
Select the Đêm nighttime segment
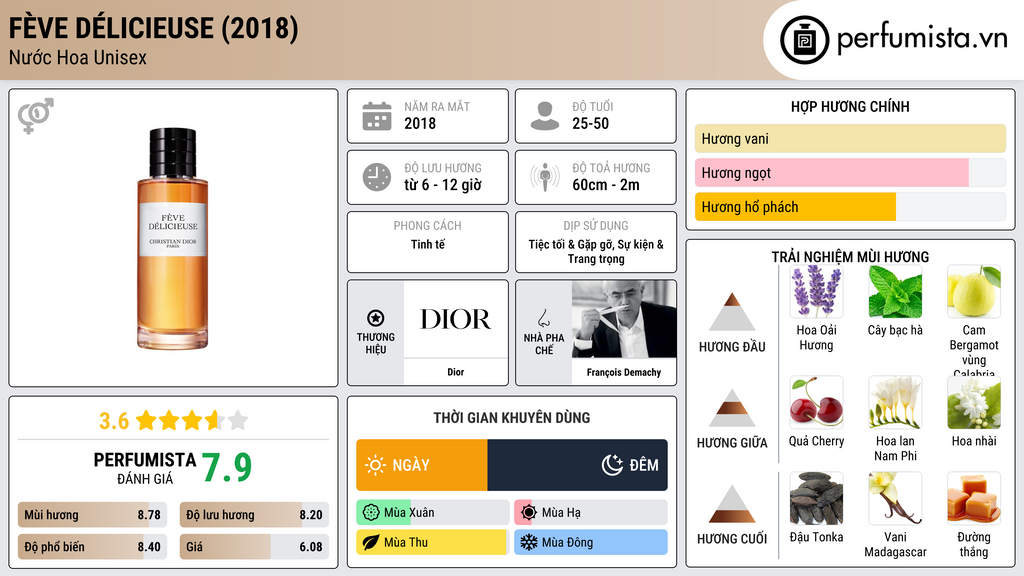click(x=577, y=465)
